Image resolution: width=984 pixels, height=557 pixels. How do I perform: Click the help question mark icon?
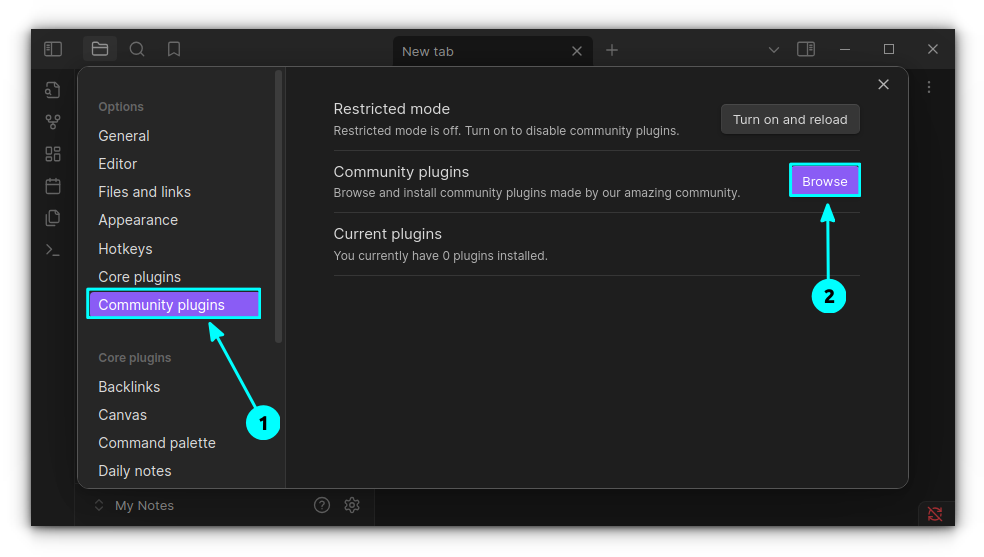(x=322, y=505)
